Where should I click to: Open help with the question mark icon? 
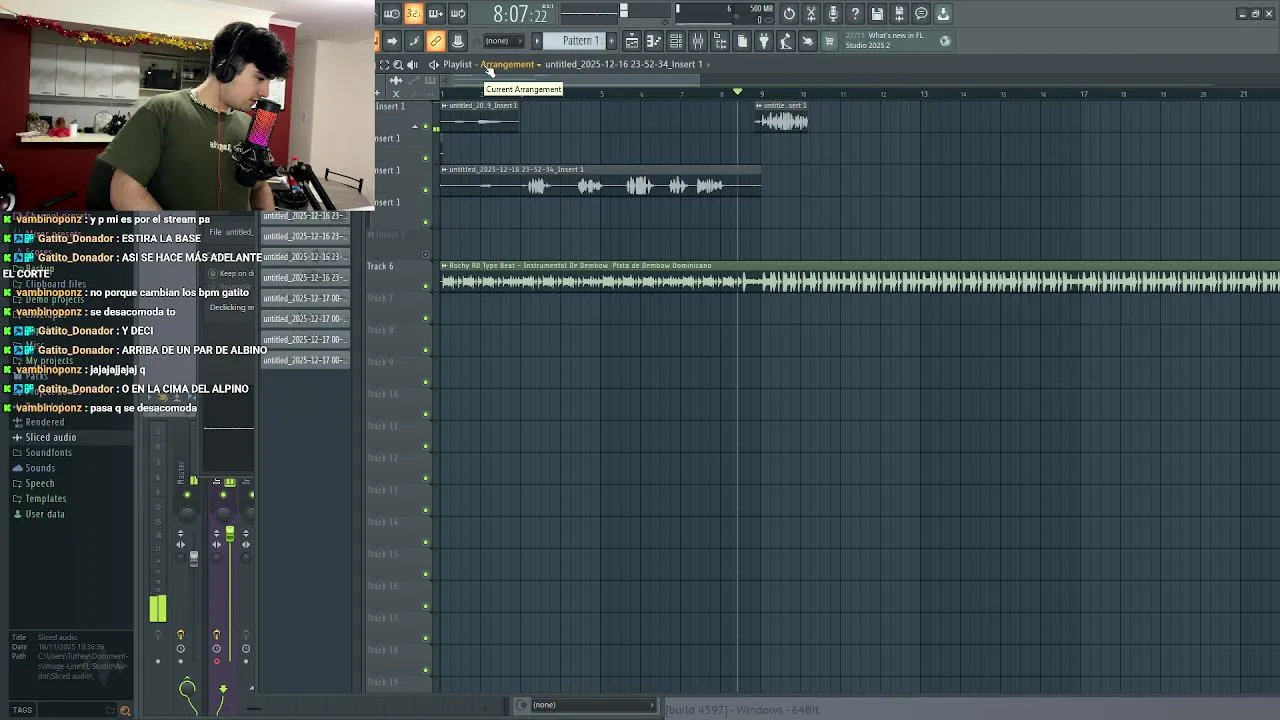pyautogui.click(x=855, y=14)
